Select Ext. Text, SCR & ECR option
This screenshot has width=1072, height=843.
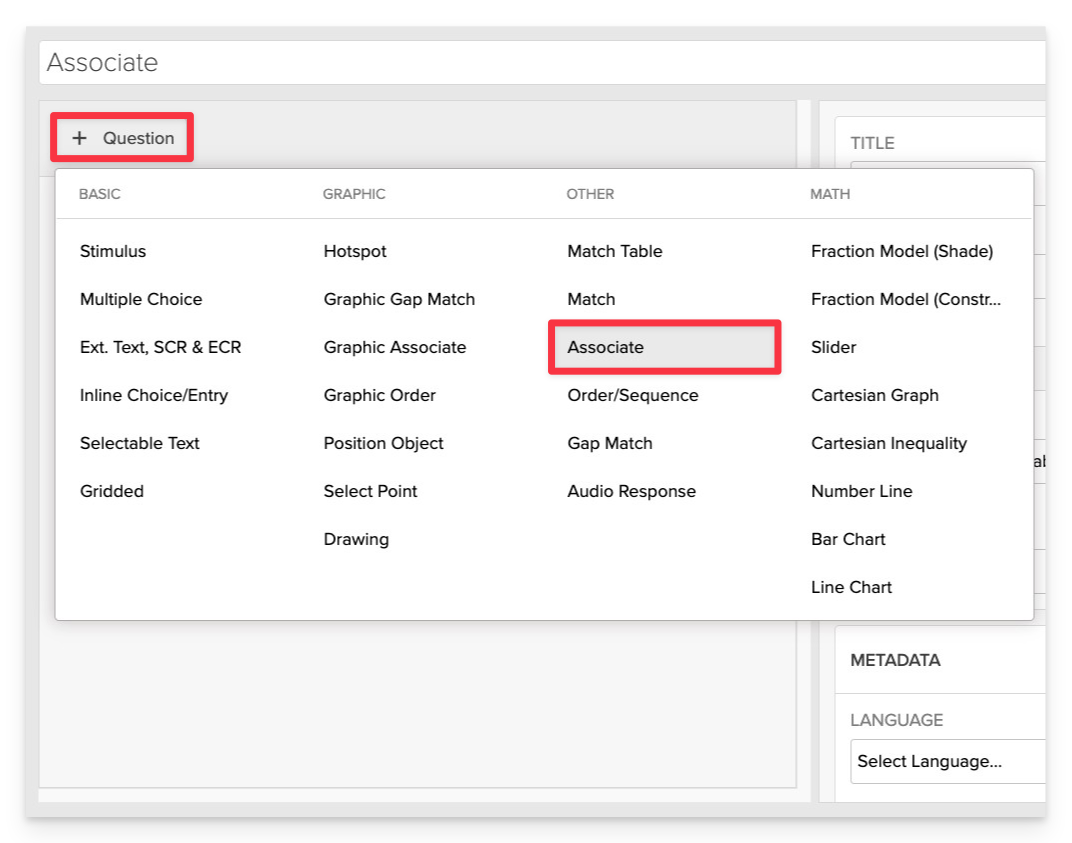(161, 347)
